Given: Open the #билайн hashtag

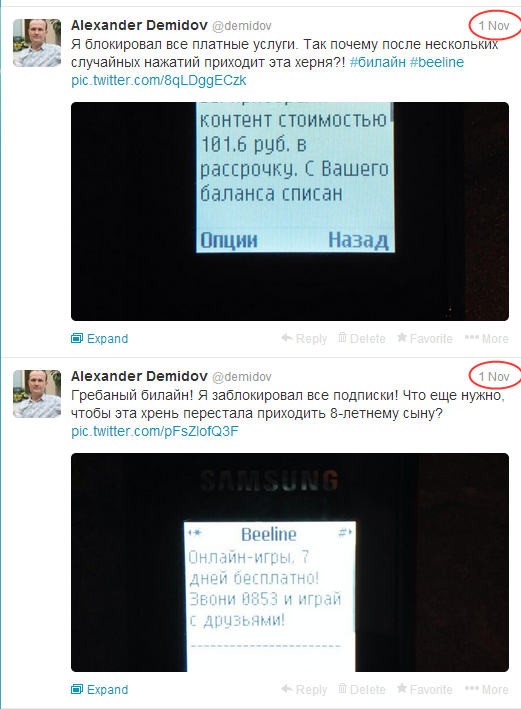Looking at the screenshot, I should coord(378,62).
